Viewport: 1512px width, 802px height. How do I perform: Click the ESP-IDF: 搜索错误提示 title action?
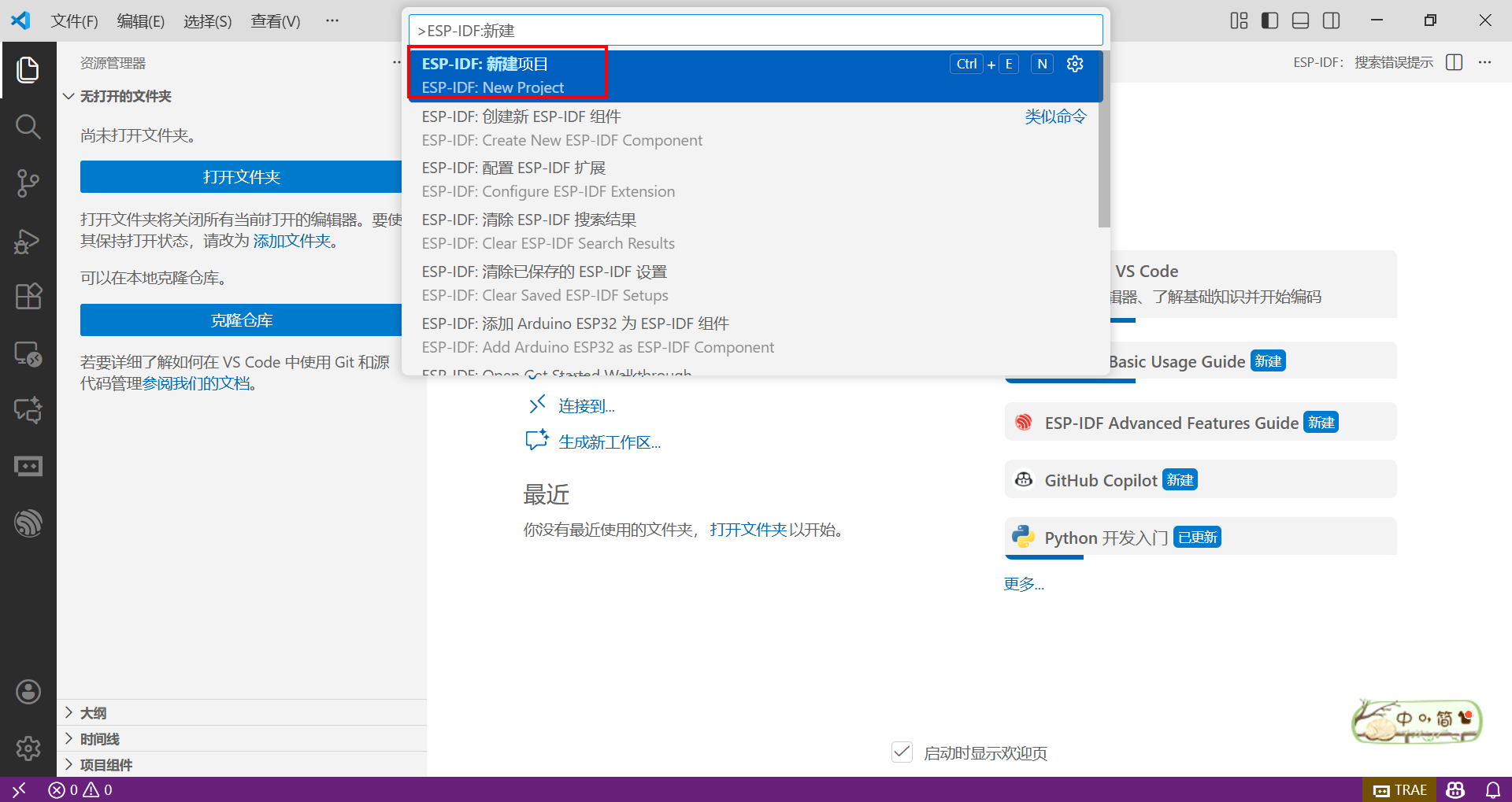tap(1363, 62)
